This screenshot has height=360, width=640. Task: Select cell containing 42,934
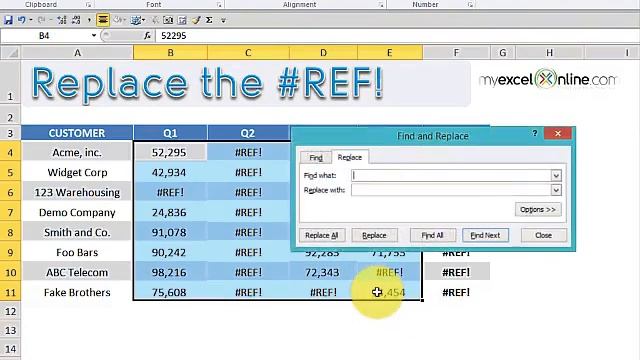coord(170,172)
